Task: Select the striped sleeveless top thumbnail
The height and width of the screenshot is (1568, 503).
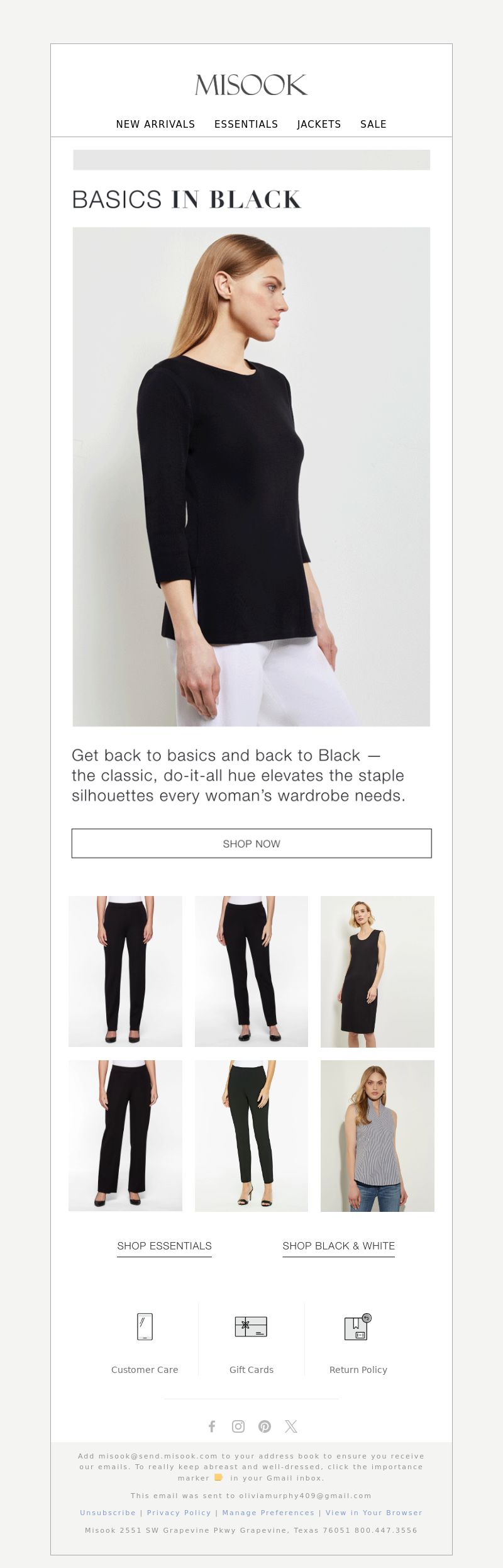Action: 377,1136
